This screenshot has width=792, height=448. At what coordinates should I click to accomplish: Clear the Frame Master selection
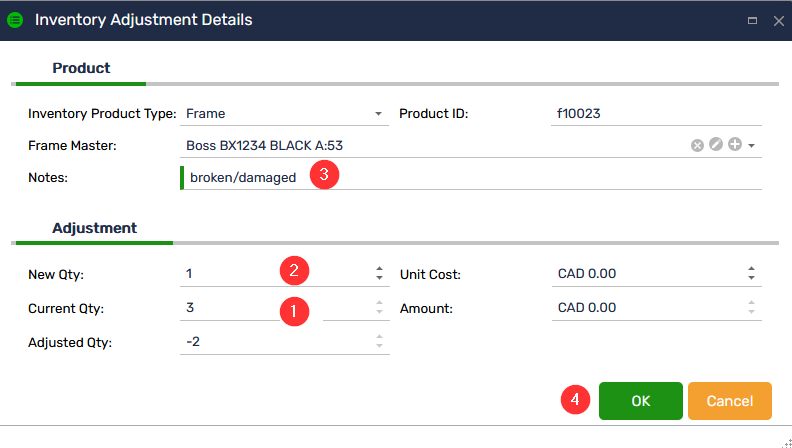[x=697, y=146]
